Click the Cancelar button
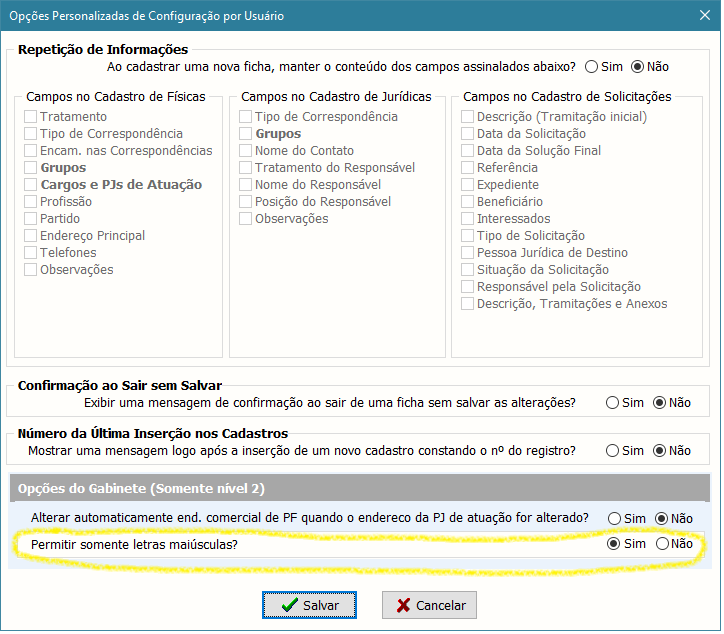Viewport: 724px width, 634px height. [429, 605]
